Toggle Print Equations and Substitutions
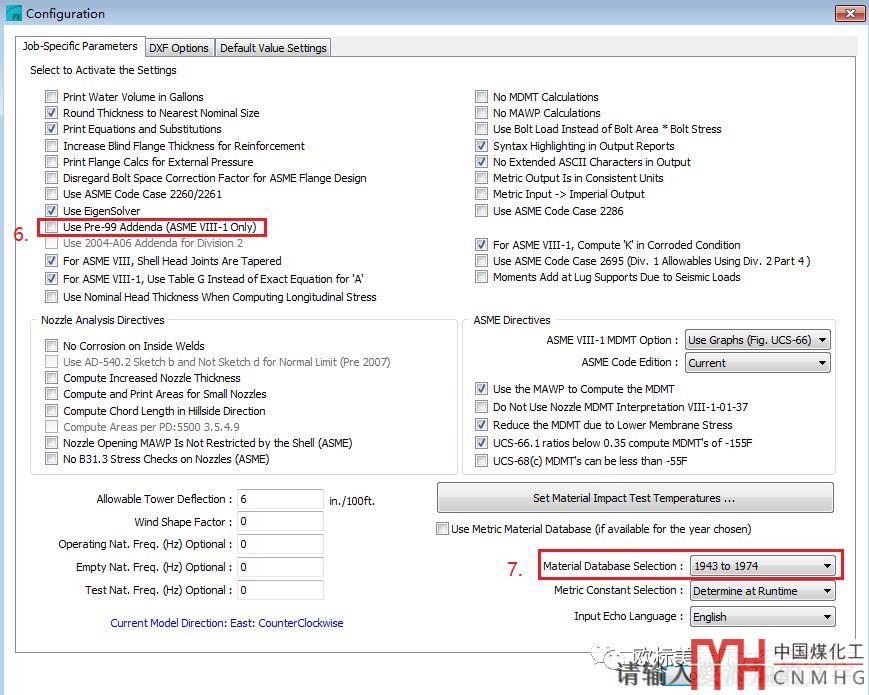The width and height of the screenshot is (869, 695). click(x=52, y=129)
